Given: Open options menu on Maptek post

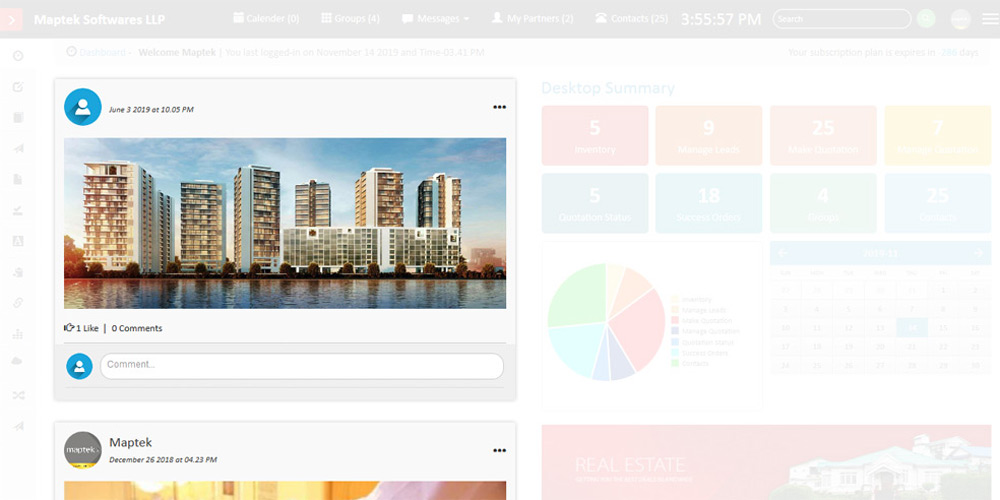Looking at the screenshot, I should click(x=499, y=451).
